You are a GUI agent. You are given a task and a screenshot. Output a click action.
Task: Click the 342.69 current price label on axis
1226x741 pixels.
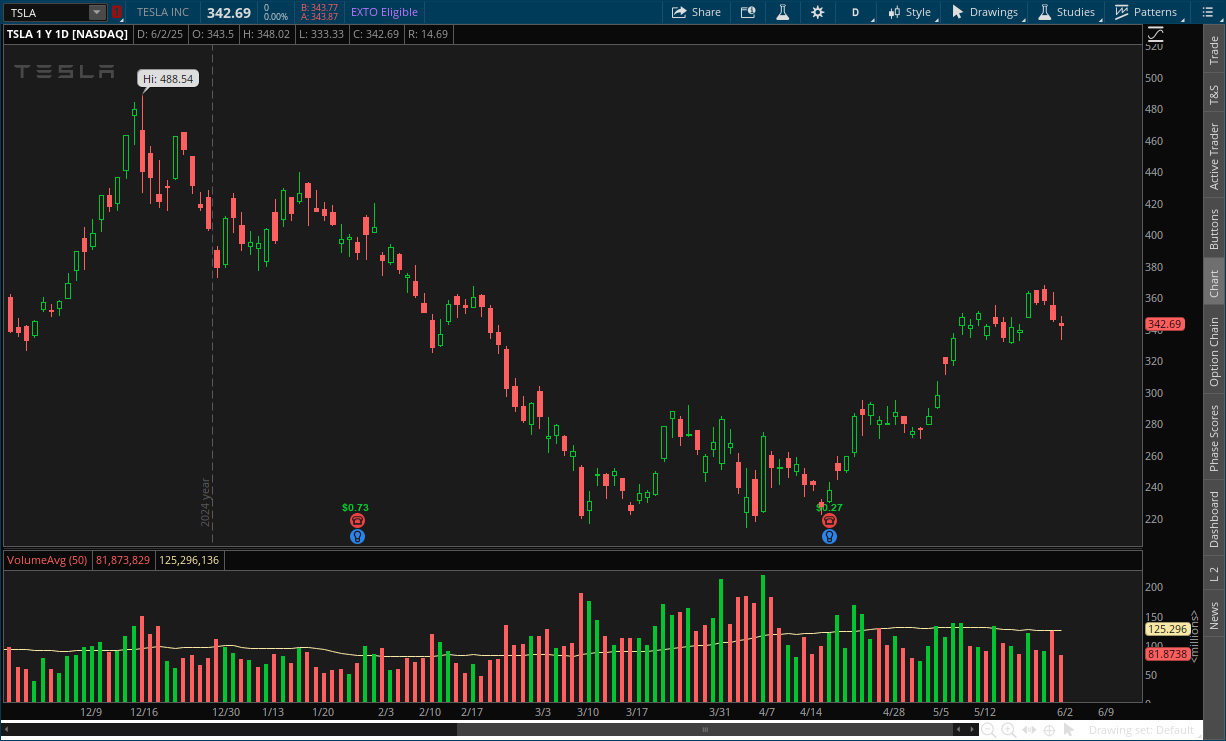tap(1165, 324)
